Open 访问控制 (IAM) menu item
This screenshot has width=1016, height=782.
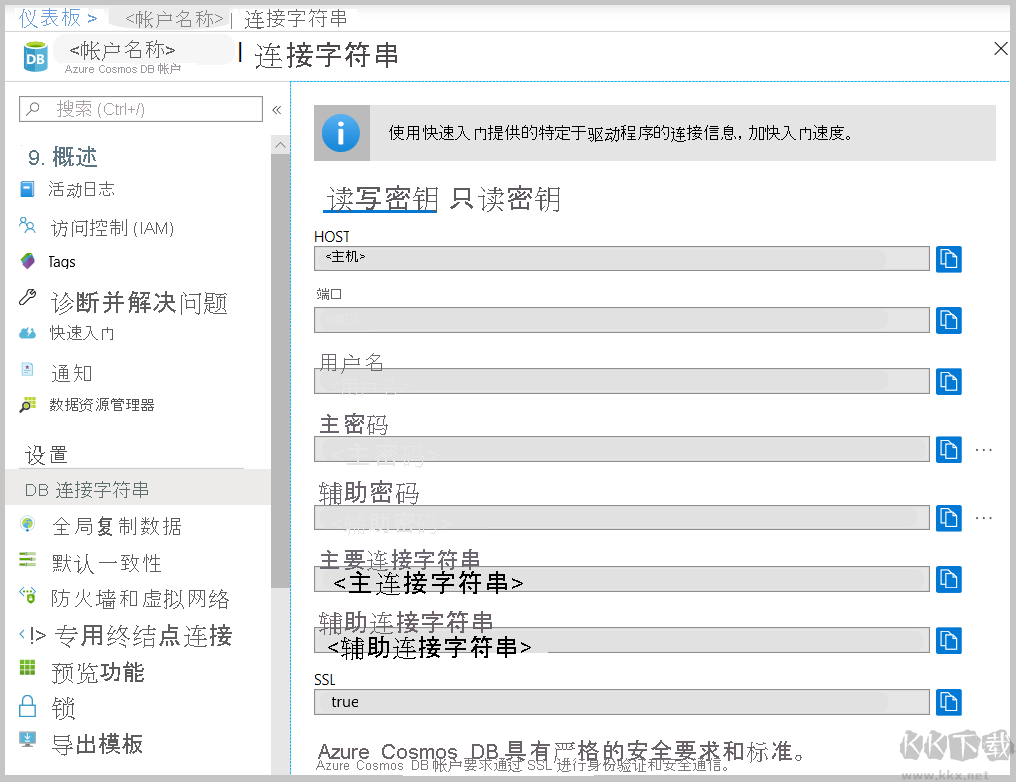coord(112,228)
